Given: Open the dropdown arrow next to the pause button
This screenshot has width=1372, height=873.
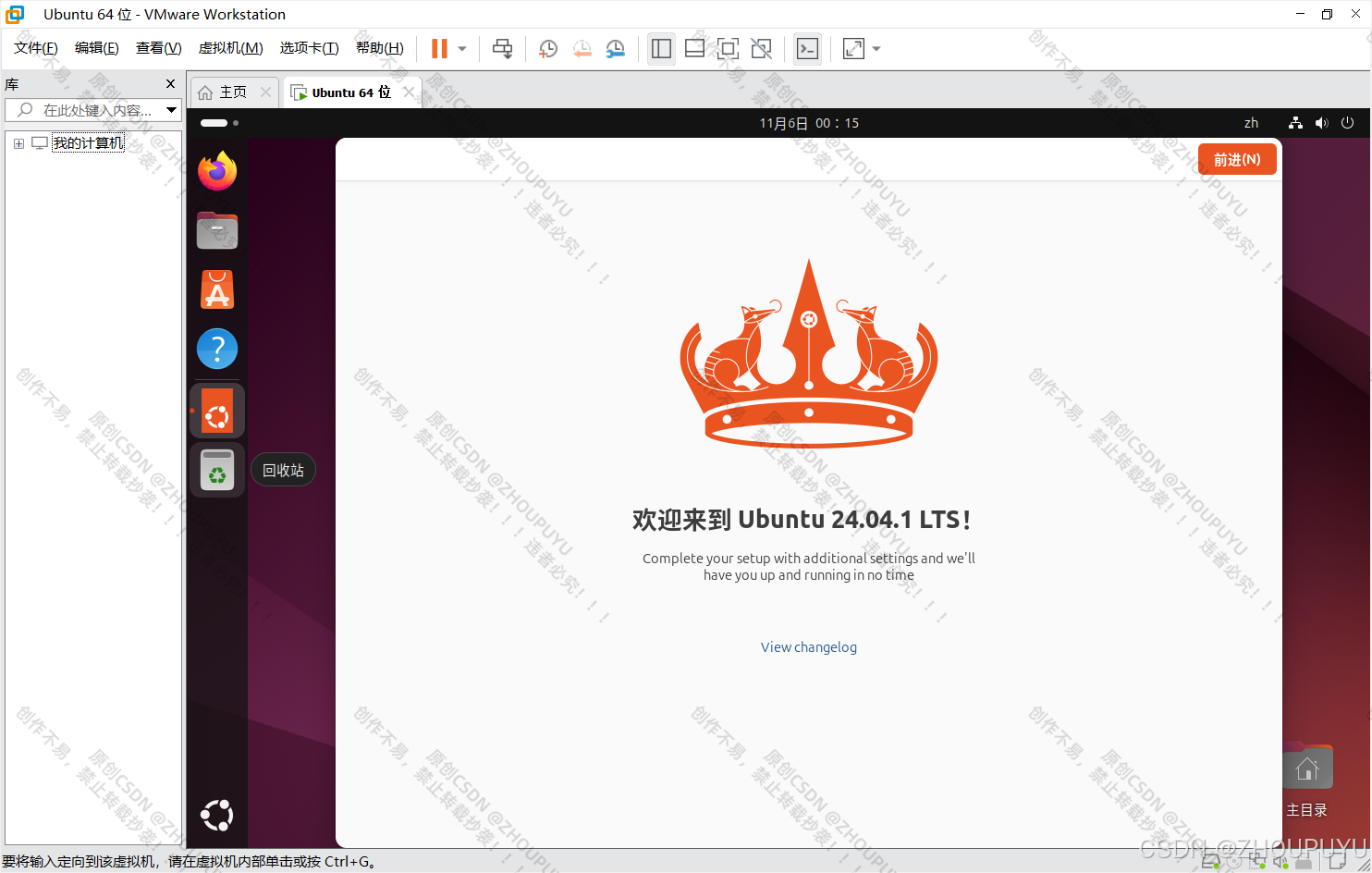Looking at the screenshot, I should tap(462, 49).
